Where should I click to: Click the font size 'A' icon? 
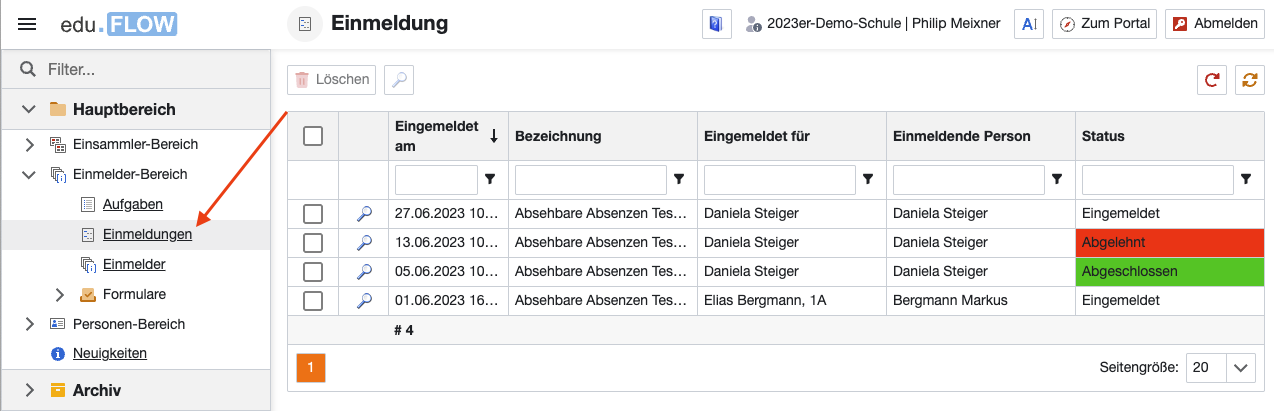tap(1027, 24)
